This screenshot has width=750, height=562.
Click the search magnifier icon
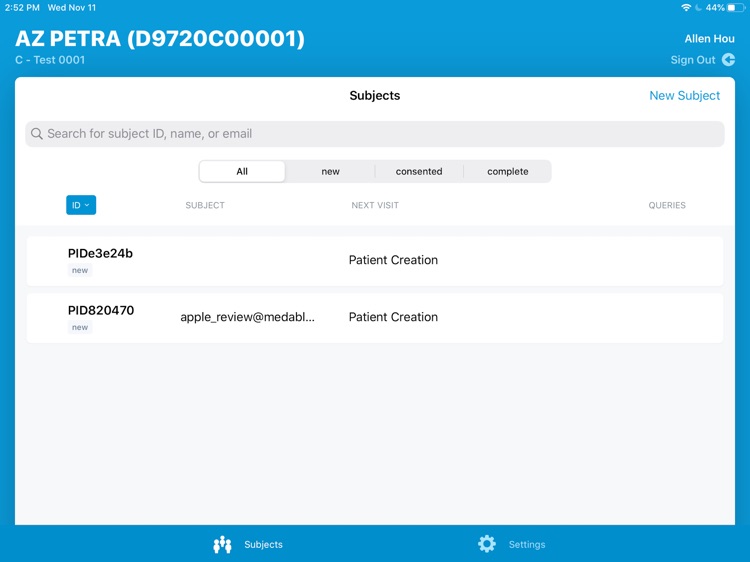[37, 134]
